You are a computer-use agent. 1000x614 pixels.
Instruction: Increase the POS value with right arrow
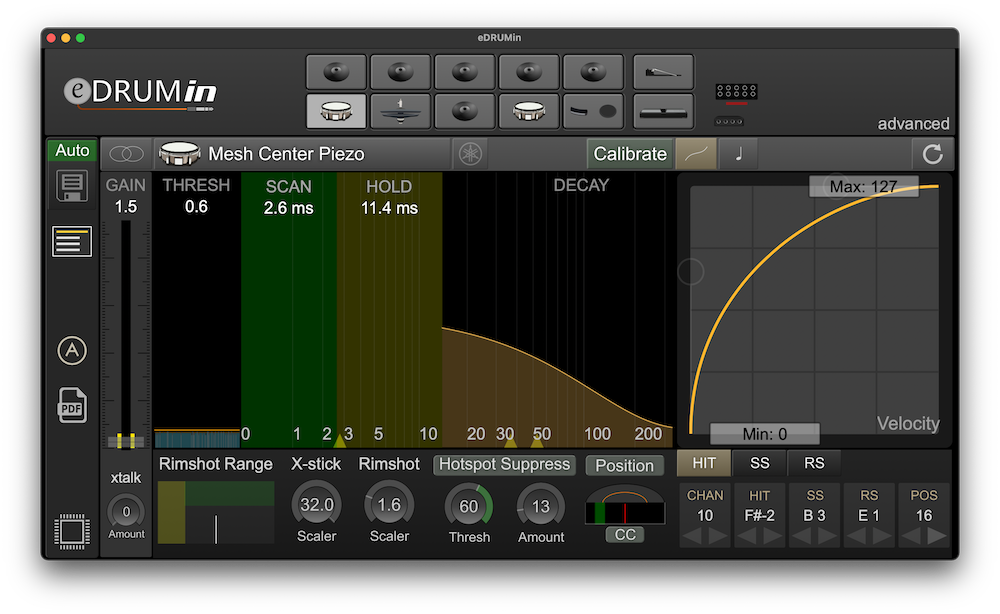937,536
